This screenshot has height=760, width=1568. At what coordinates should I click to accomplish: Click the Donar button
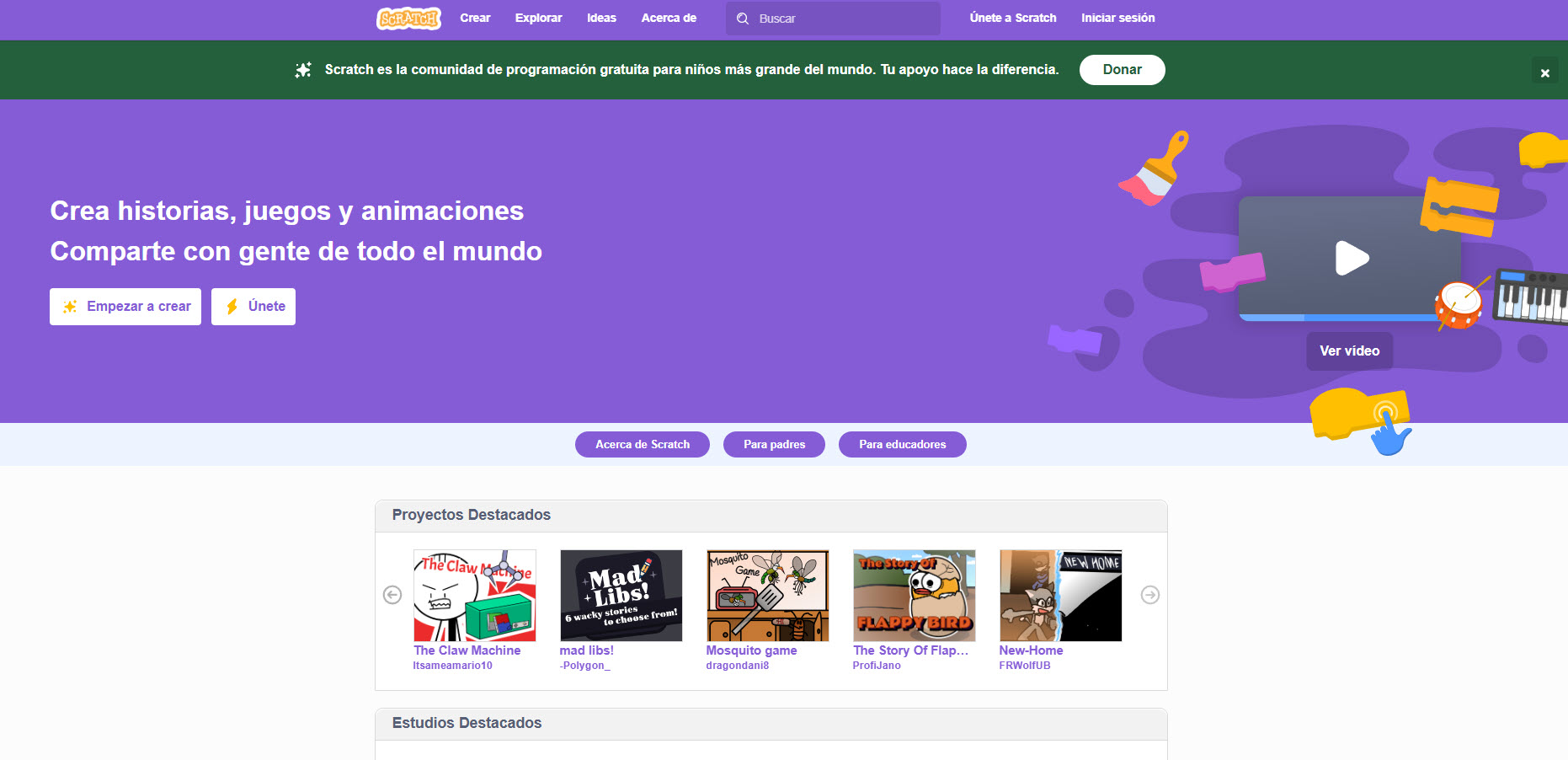point(1122,69)
